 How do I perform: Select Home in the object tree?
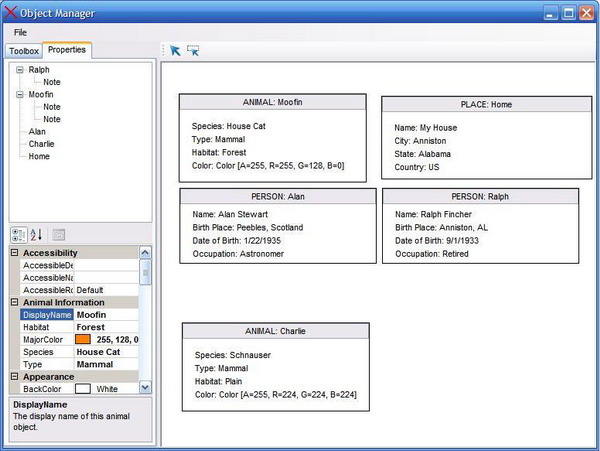coord(39,156)
